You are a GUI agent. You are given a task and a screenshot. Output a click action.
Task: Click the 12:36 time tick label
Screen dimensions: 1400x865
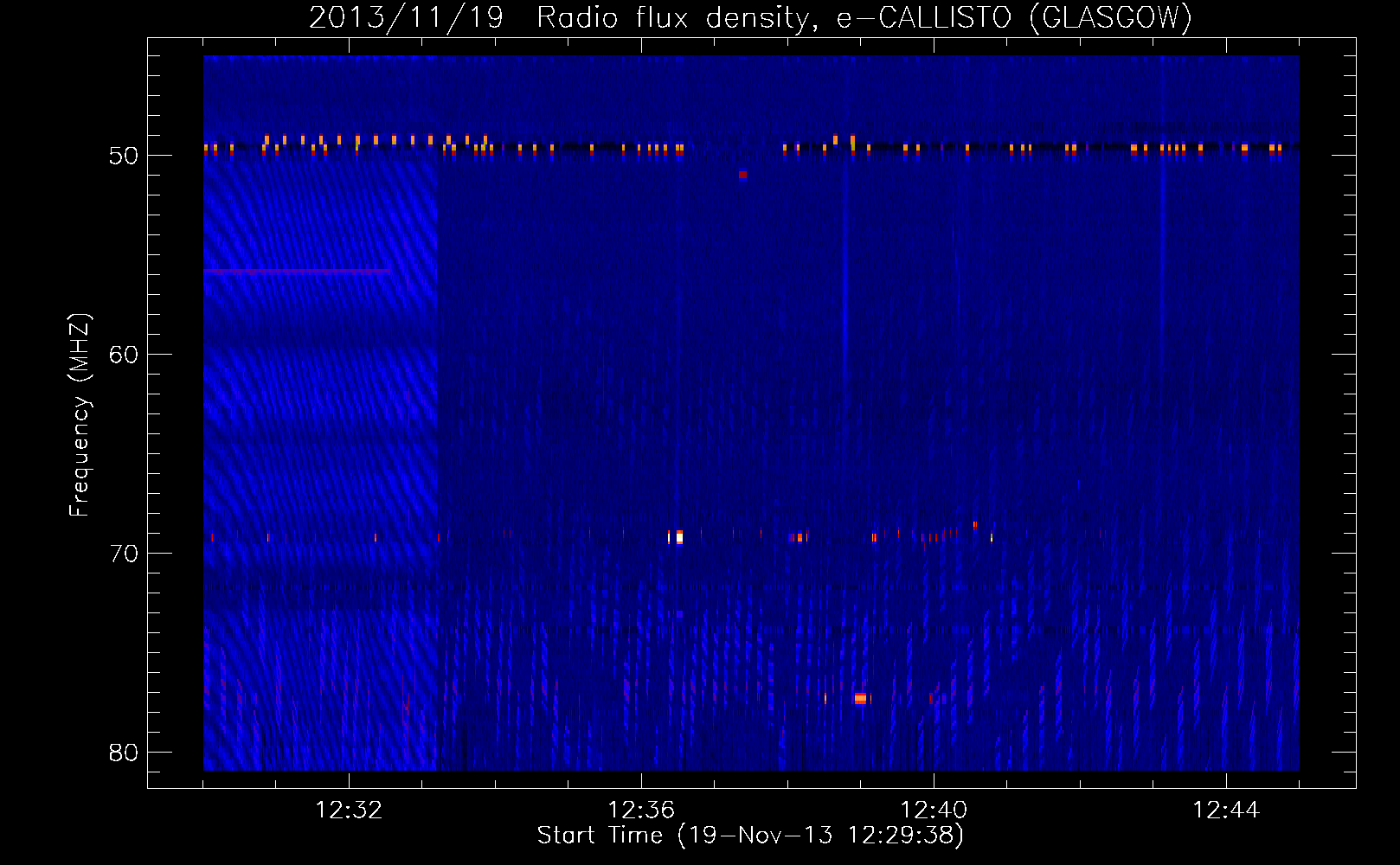(641, 811)
